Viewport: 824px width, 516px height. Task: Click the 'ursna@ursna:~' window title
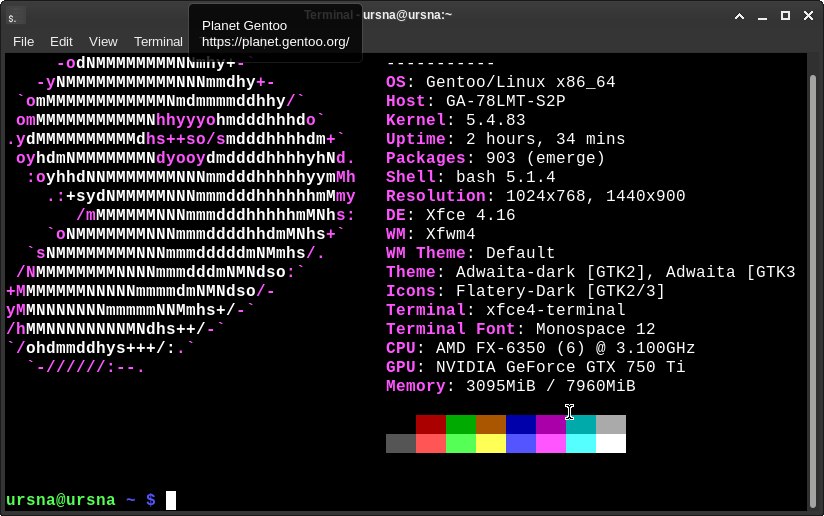click(407, 15)
